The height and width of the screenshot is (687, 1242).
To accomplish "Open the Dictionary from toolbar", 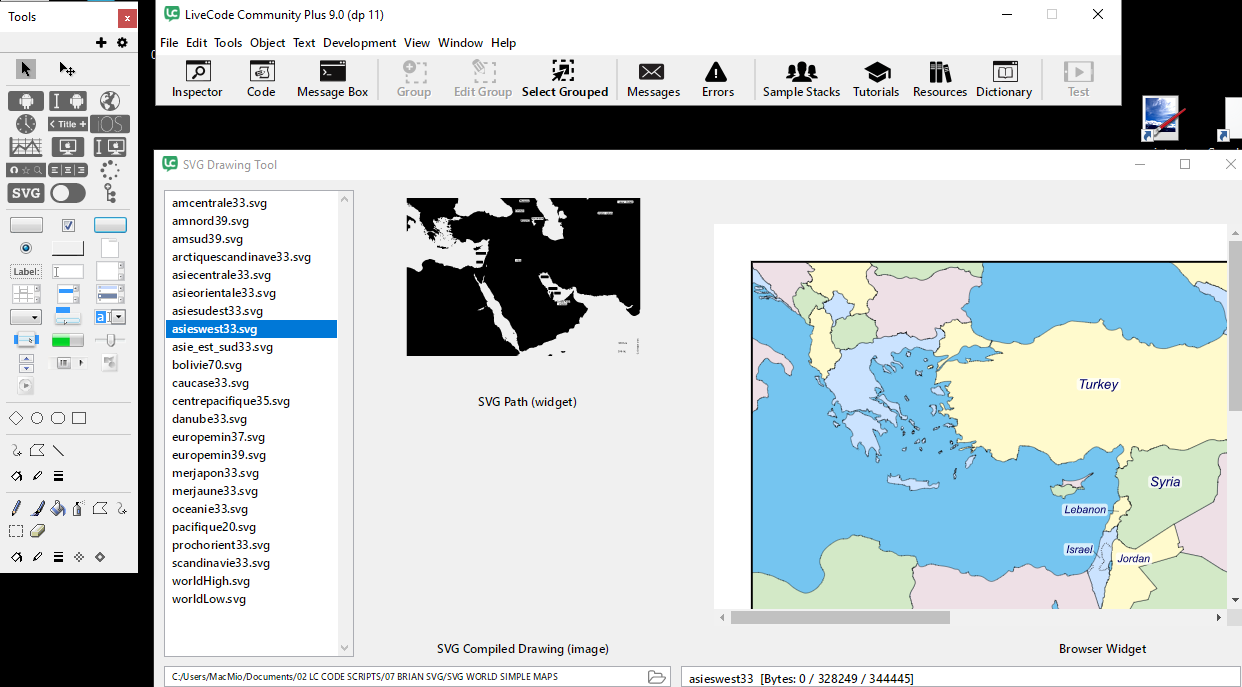I will coord(1003,79).
